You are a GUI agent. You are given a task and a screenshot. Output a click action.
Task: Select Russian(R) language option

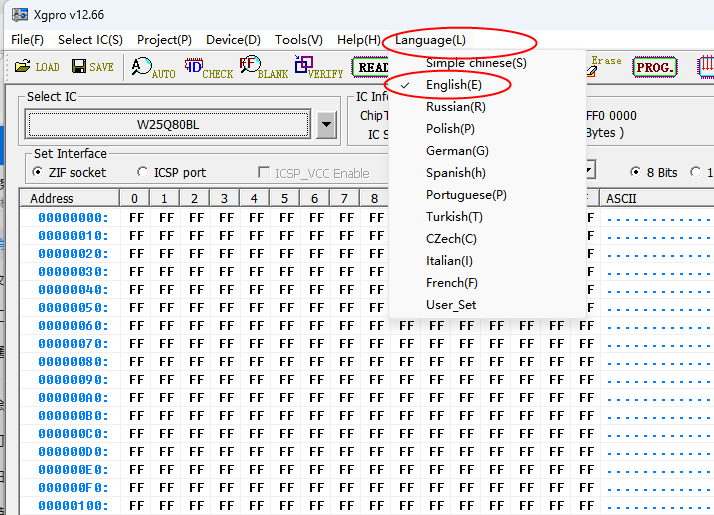(456, 107)
